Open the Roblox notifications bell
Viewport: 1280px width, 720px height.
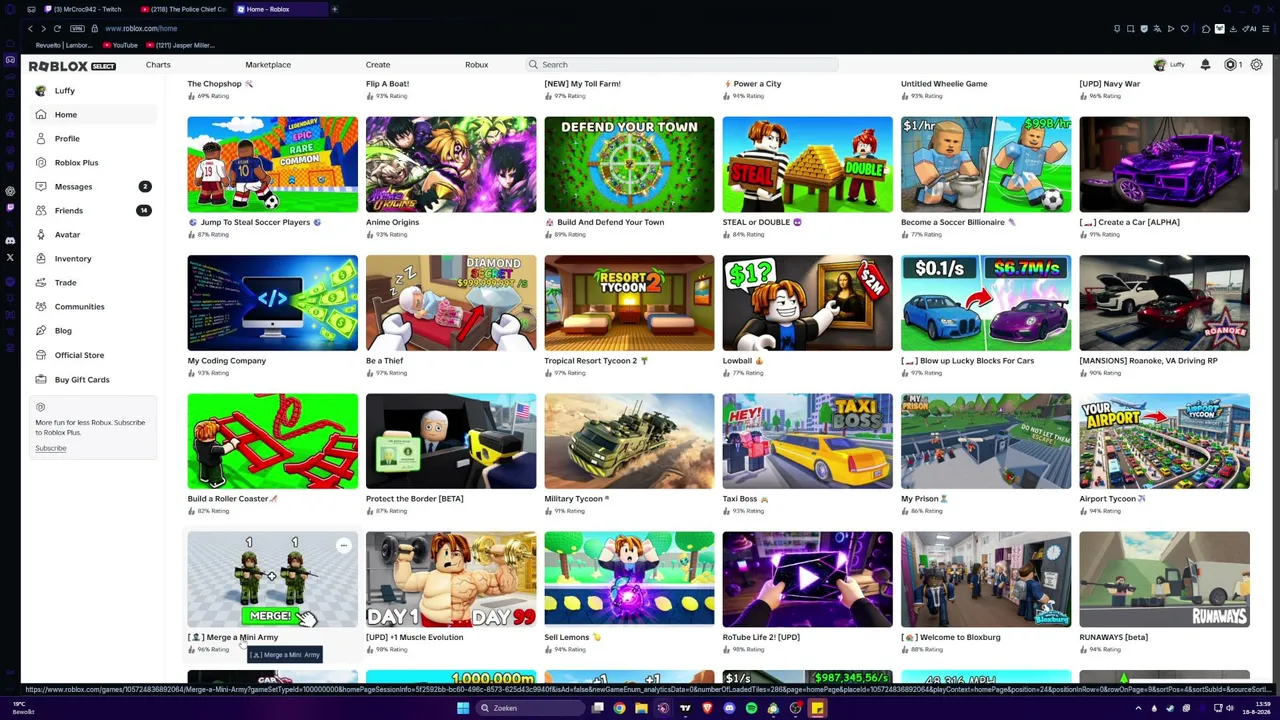tap(1205, 65)
